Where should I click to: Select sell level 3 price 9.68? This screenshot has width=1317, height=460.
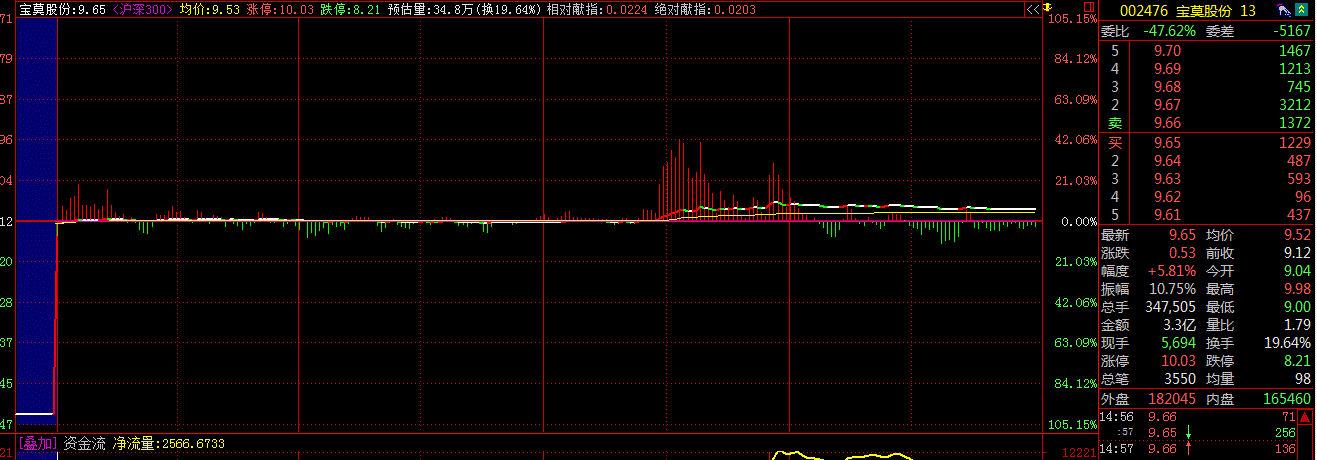coord(1167,86)
